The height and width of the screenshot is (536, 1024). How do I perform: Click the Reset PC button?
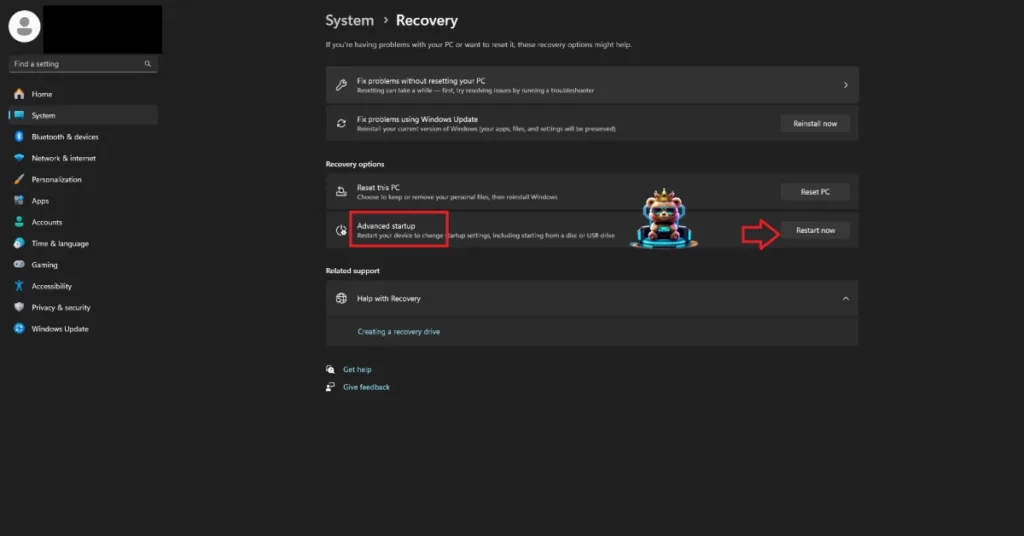815,191
